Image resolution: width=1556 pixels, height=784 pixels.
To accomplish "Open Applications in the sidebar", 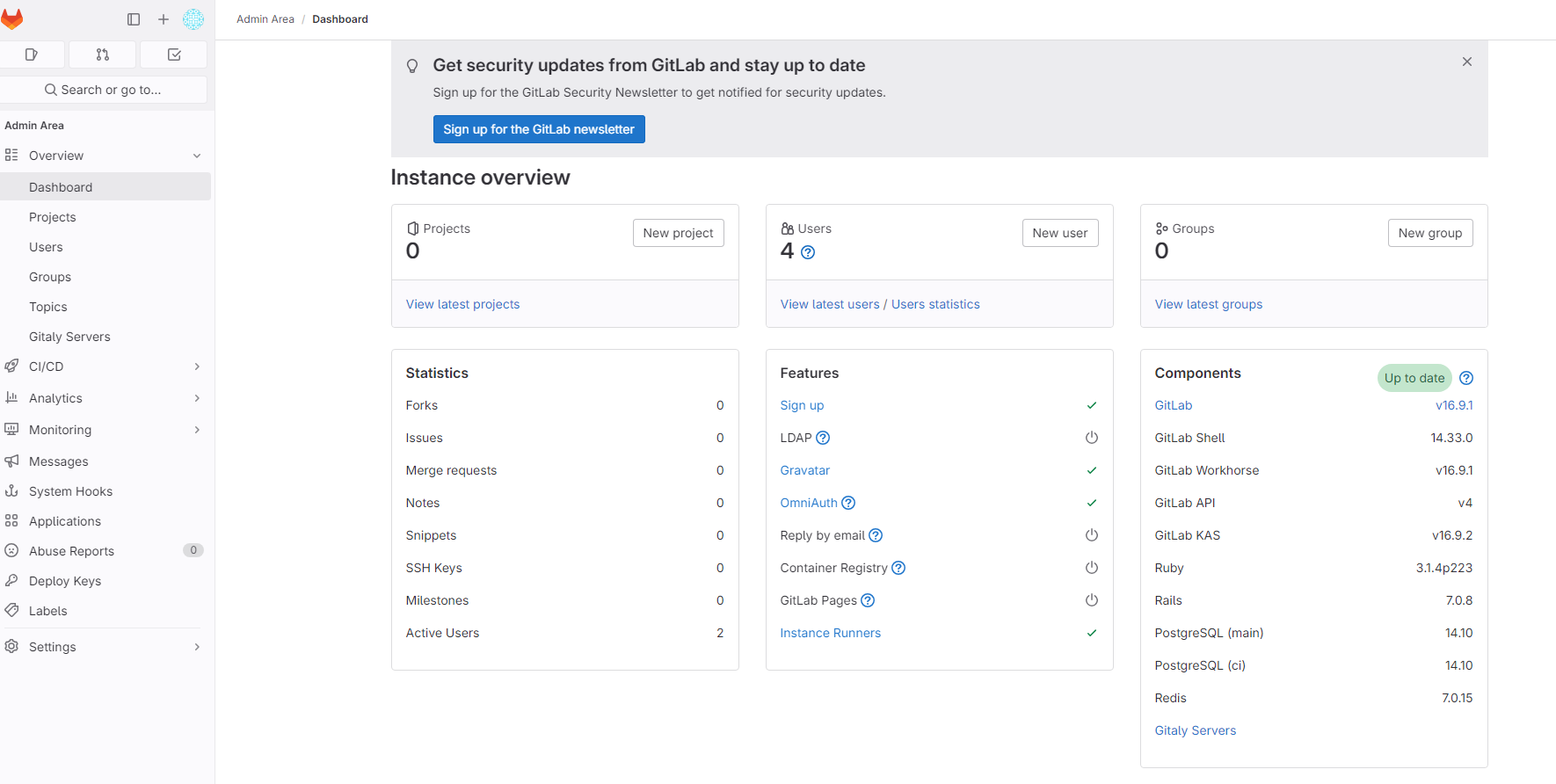I will [x=105, y=521].
